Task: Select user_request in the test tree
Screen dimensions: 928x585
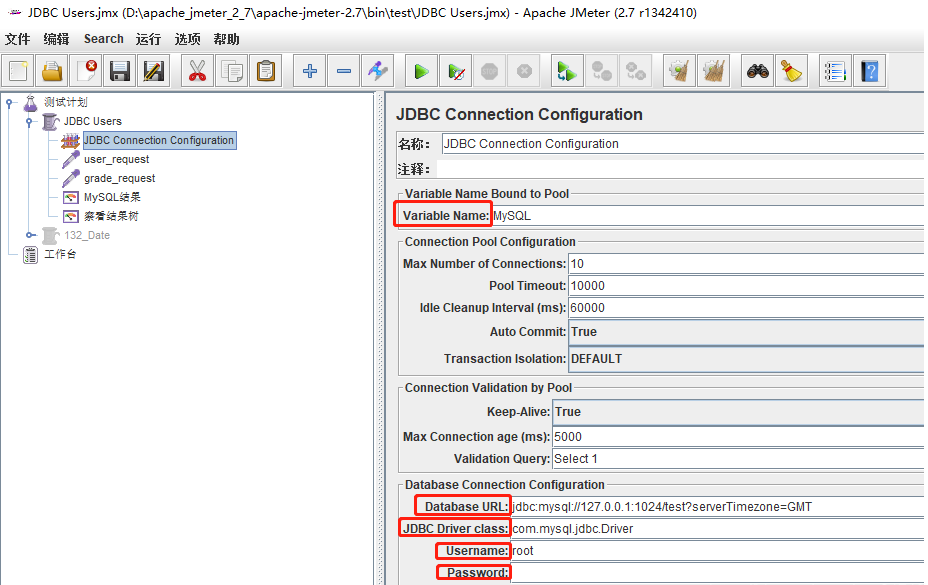Action: pos(116,159)
